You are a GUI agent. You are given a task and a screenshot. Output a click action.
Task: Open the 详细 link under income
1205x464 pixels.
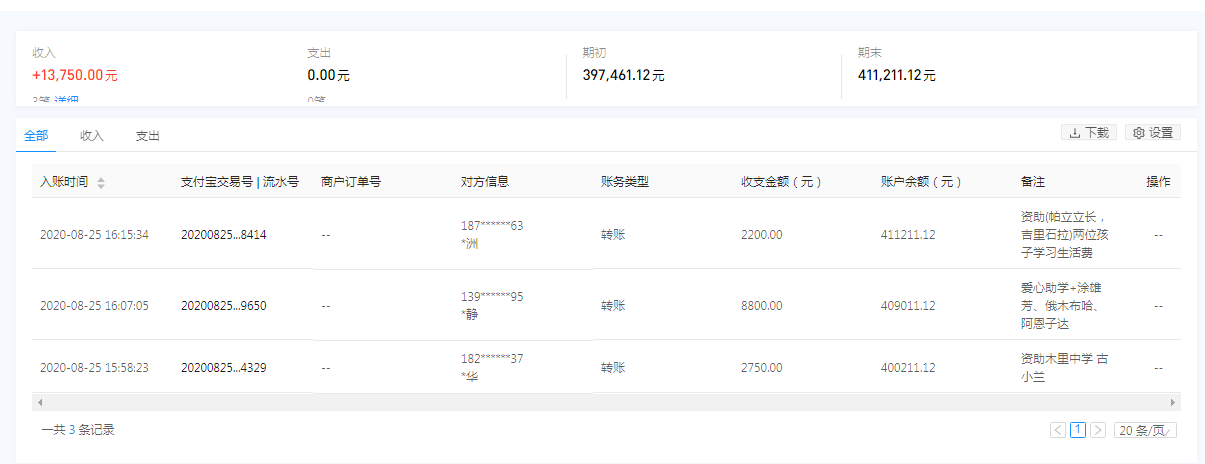(x=67, y=100)
